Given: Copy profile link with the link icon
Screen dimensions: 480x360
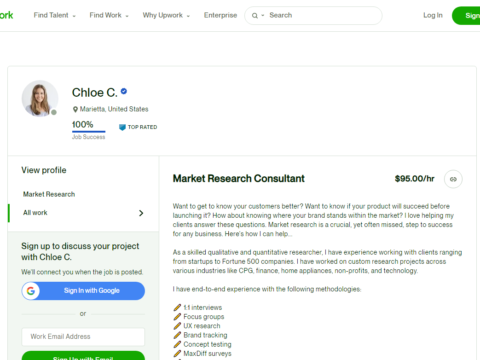Looking at the screenshot, I should [453, 179].
